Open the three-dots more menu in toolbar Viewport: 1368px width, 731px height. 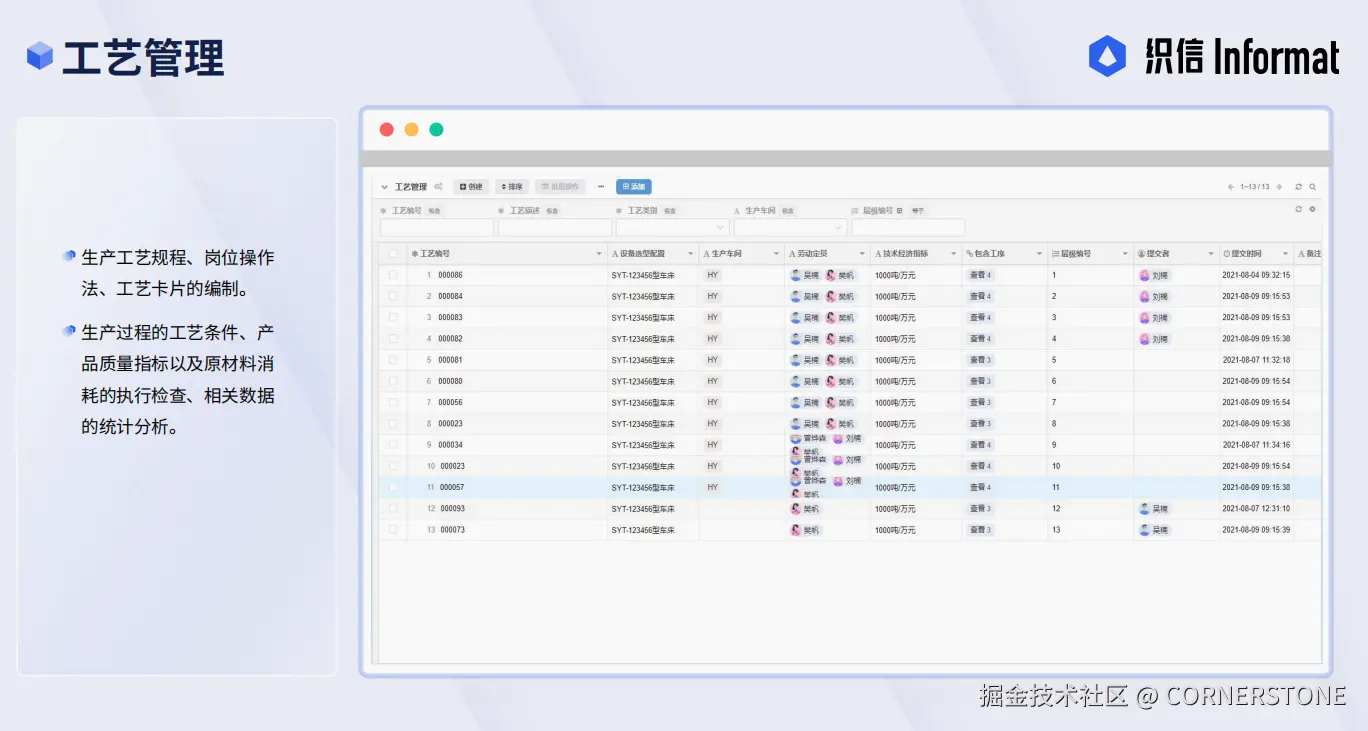pyautogui.click(x=600, y=187)
